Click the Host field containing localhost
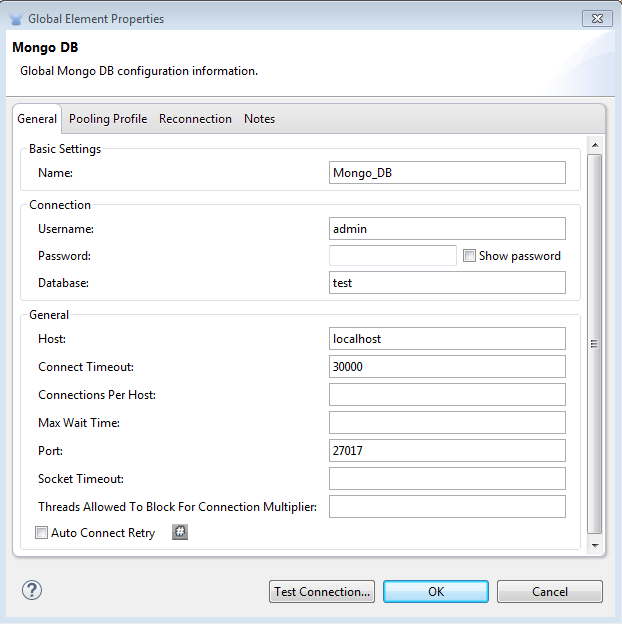 (x=447, y=339)
